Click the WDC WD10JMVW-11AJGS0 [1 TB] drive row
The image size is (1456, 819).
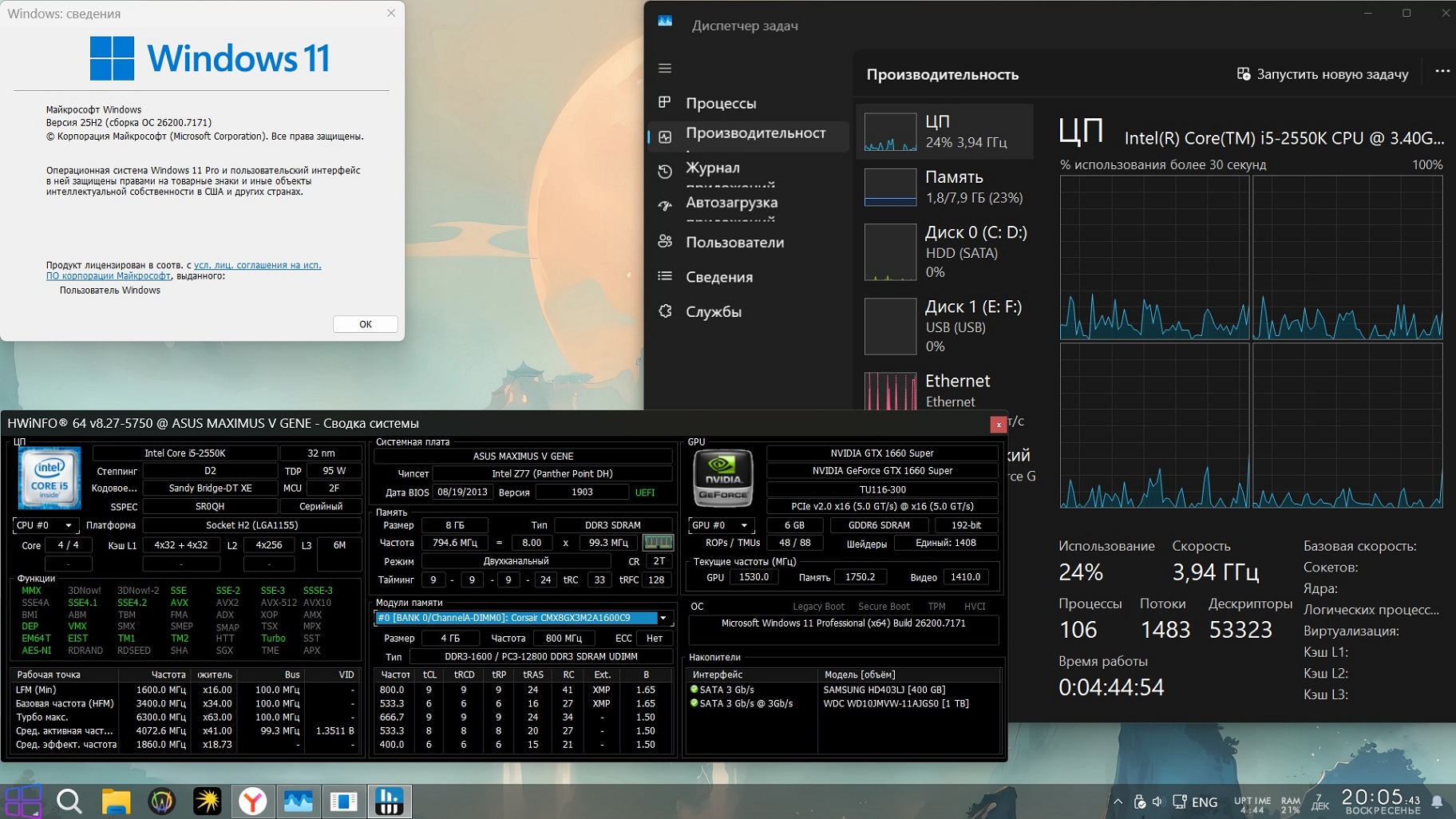pos(843,703)
